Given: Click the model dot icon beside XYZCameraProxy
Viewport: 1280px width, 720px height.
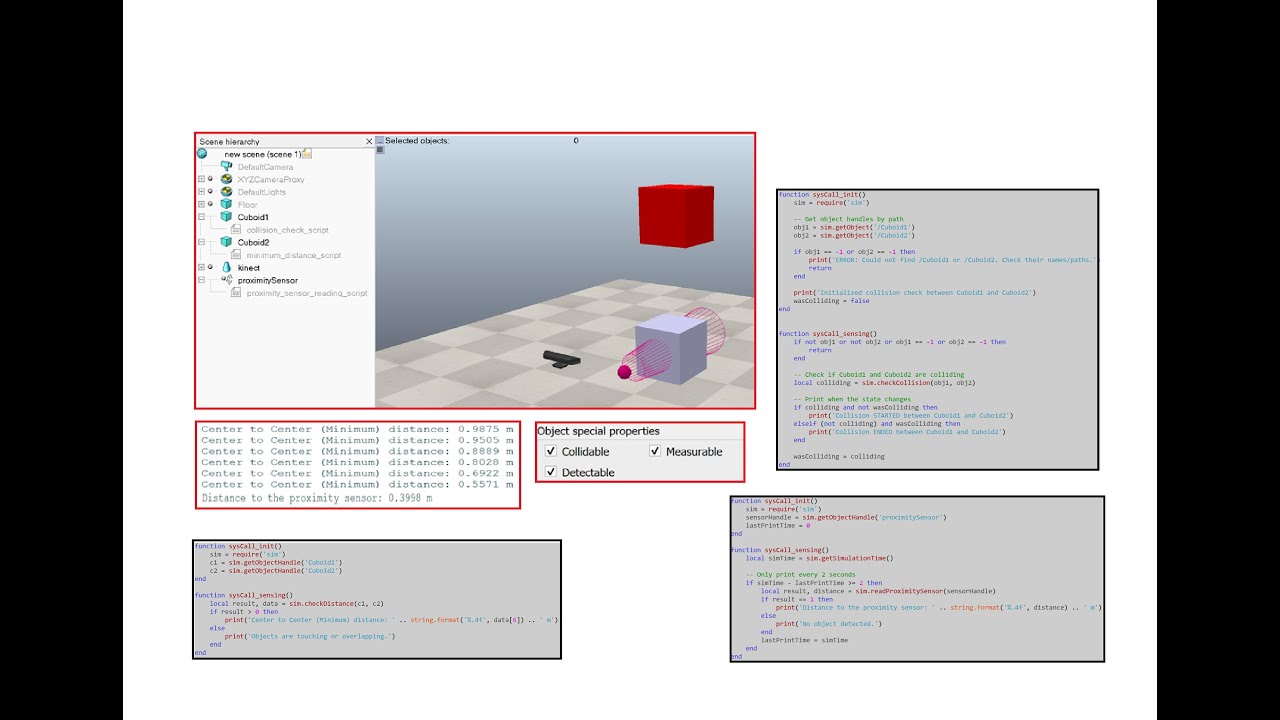Looking at the screenshot, I should click(210, 179).
